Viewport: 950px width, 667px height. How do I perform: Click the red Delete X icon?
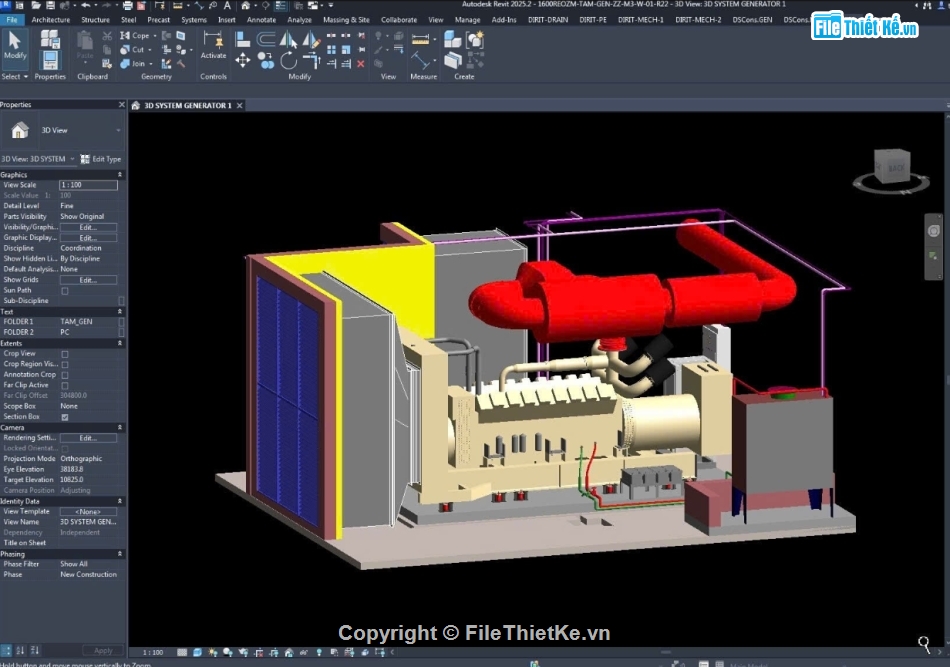pyautogui.click(x=361, y=63)
